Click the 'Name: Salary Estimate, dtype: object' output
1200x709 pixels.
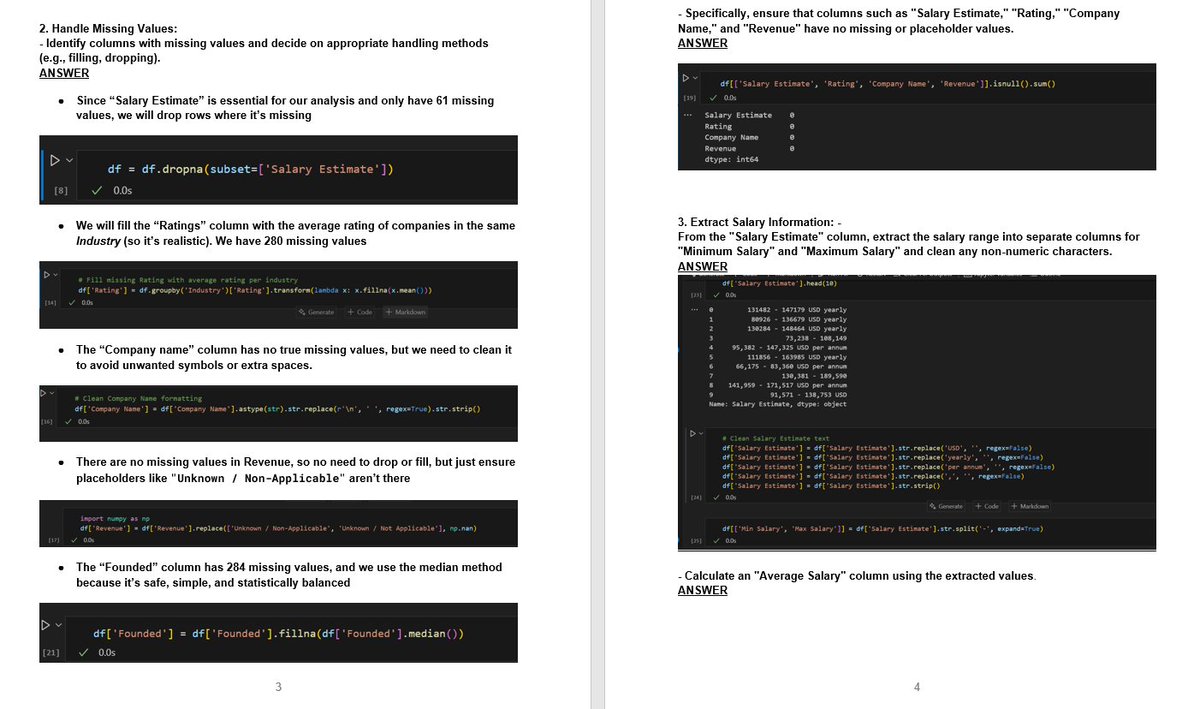pos(777,404)
